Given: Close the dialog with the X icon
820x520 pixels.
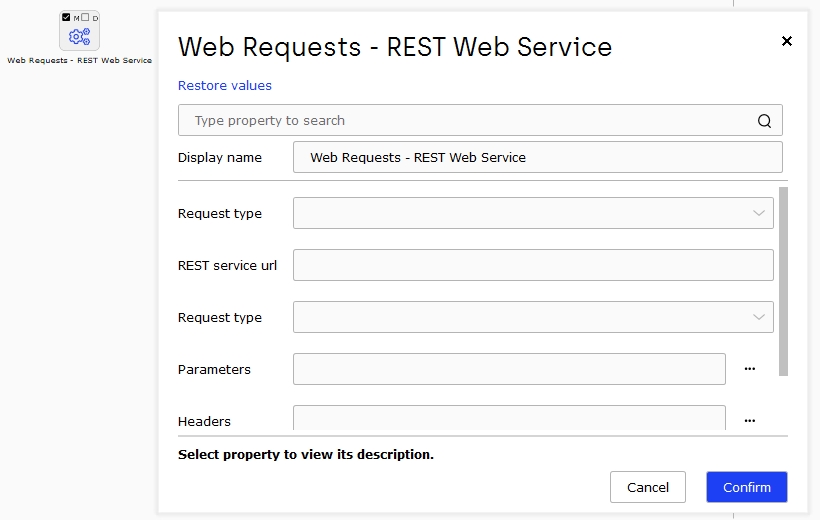Looking at the screenshot, I should [787, 41].
